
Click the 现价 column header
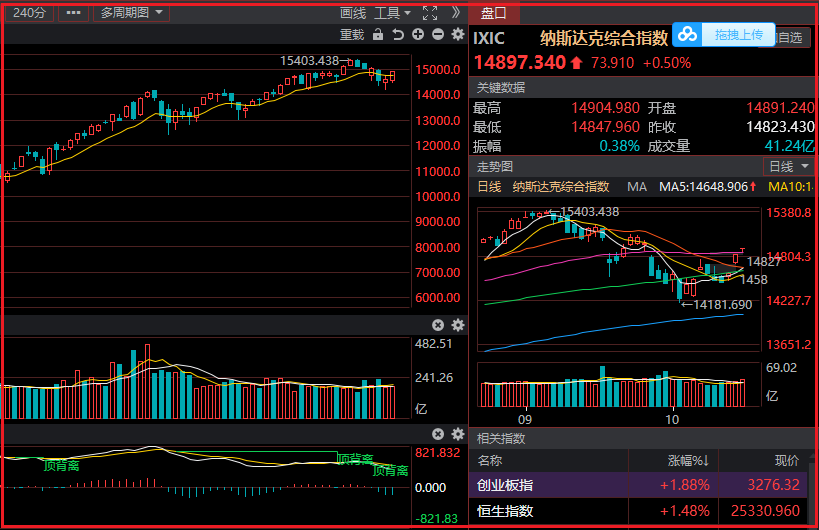[787, 461]
